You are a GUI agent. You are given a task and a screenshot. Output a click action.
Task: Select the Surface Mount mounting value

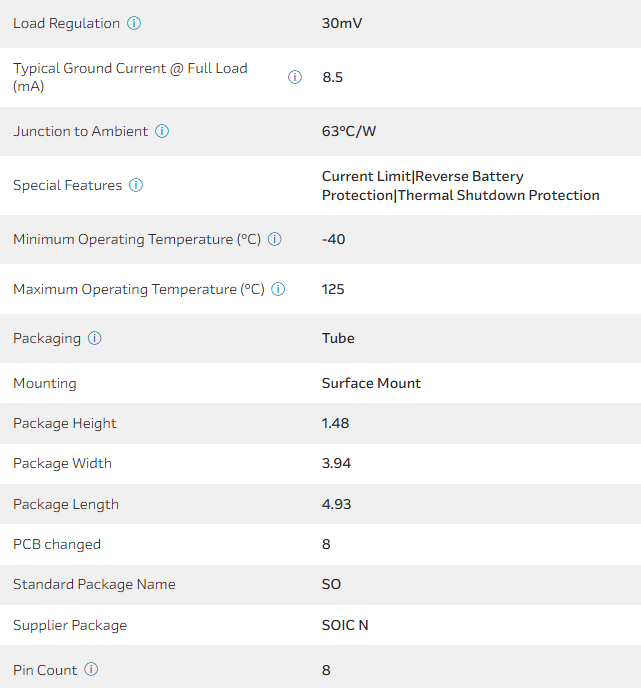coord(371,383)
